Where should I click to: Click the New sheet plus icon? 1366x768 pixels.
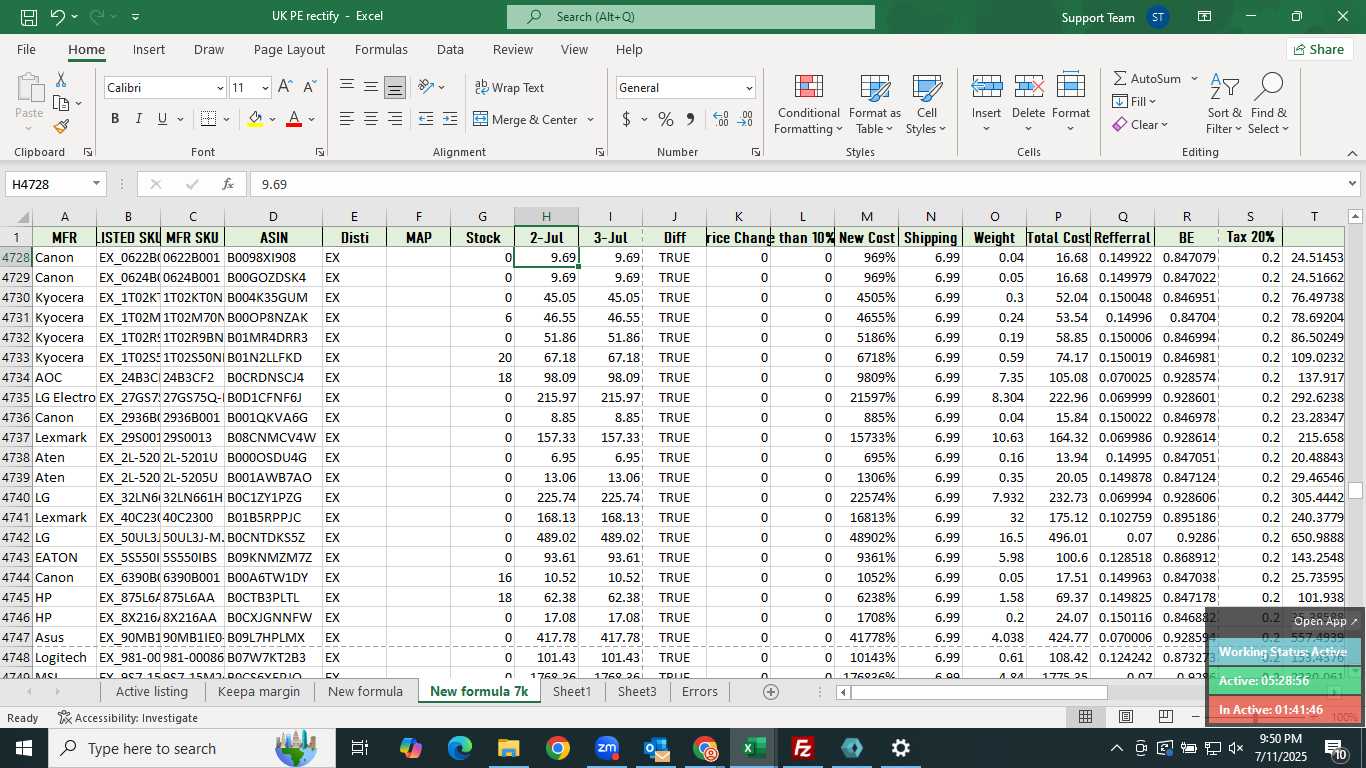pos(770,692)
